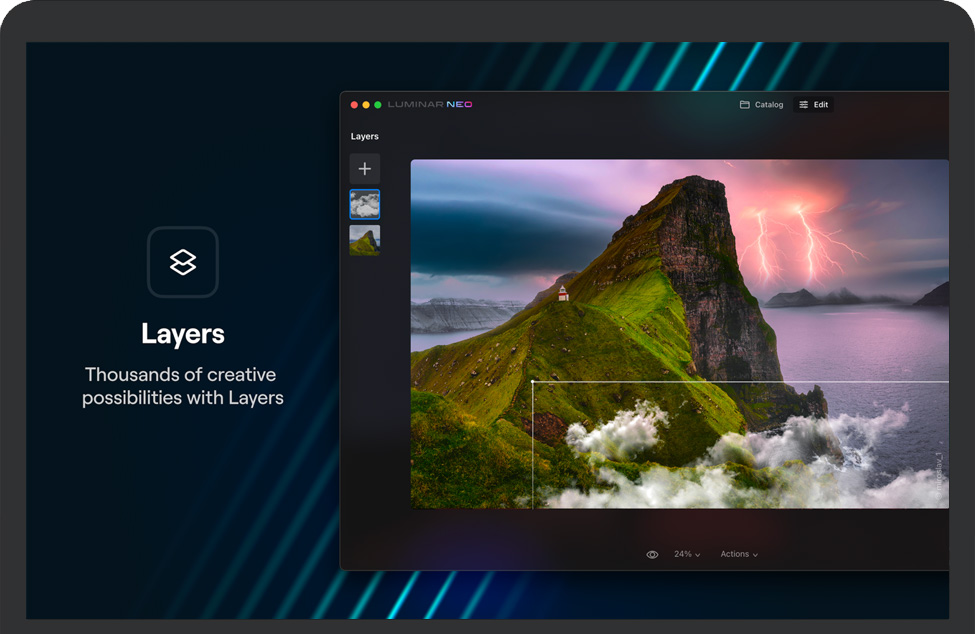Toggle the preview eye icon
This screenshot has width=975, height=634.
coord(652,554)
